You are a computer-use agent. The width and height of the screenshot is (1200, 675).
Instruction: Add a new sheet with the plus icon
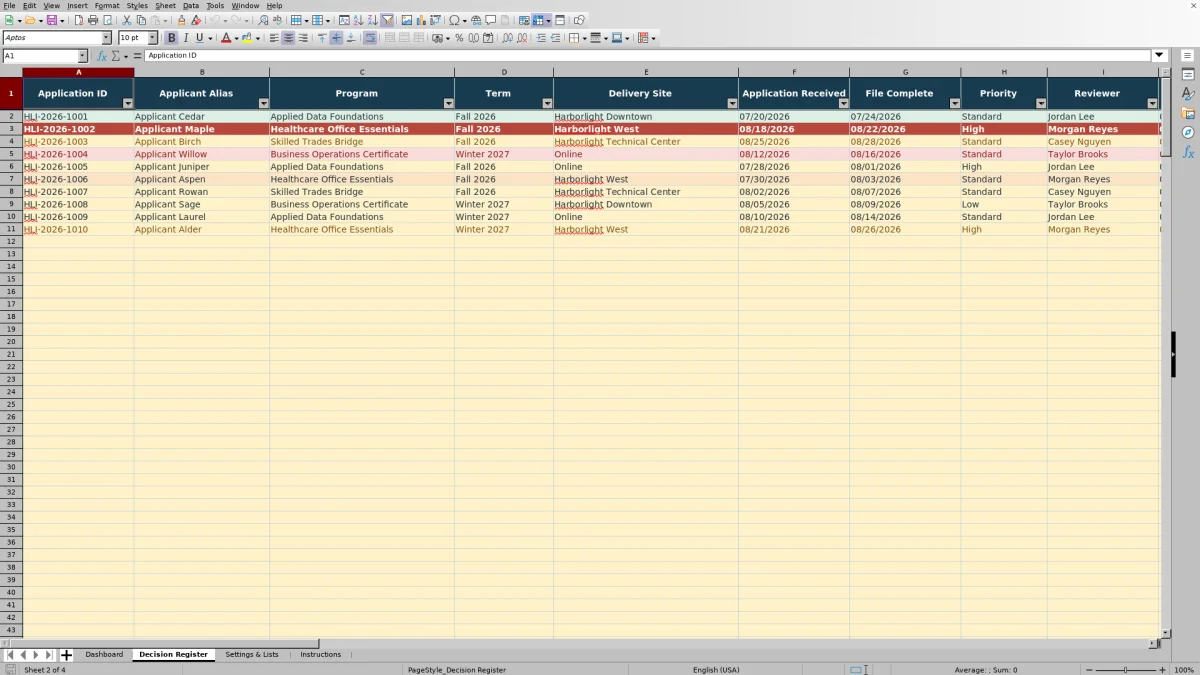(67, 655)
